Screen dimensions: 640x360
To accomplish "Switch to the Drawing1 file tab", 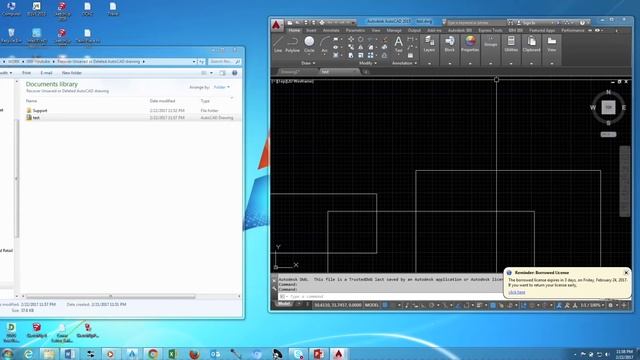I will 295,72.
